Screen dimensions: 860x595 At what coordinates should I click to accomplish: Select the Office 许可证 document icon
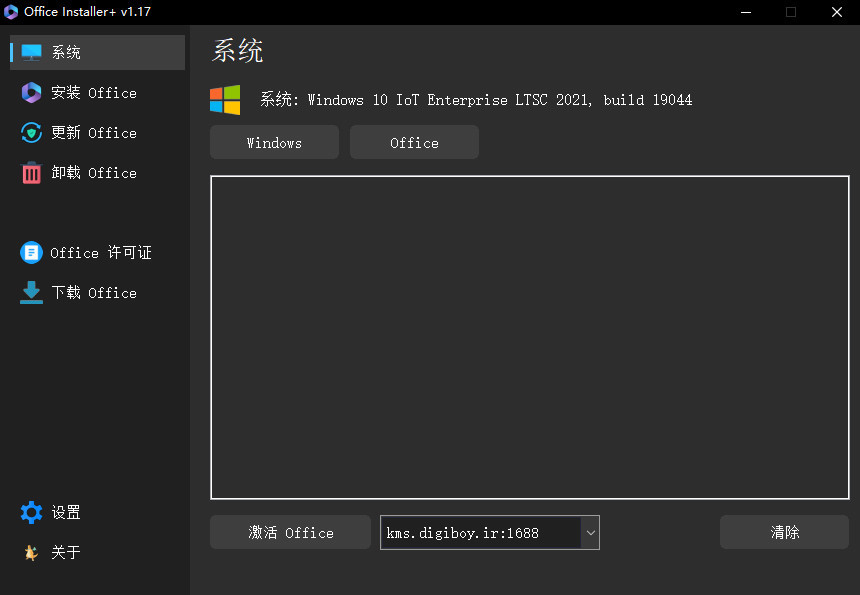click(x=31, y=252)
